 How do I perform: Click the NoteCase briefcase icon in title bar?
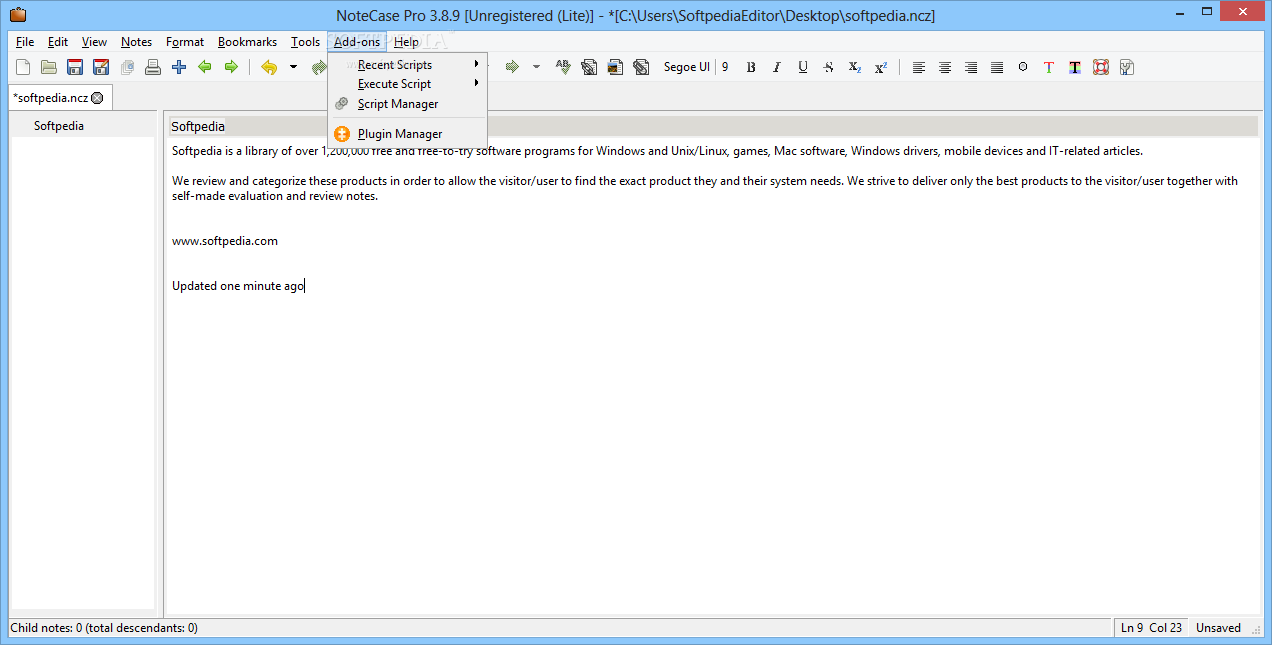click(x=17, y=15)
